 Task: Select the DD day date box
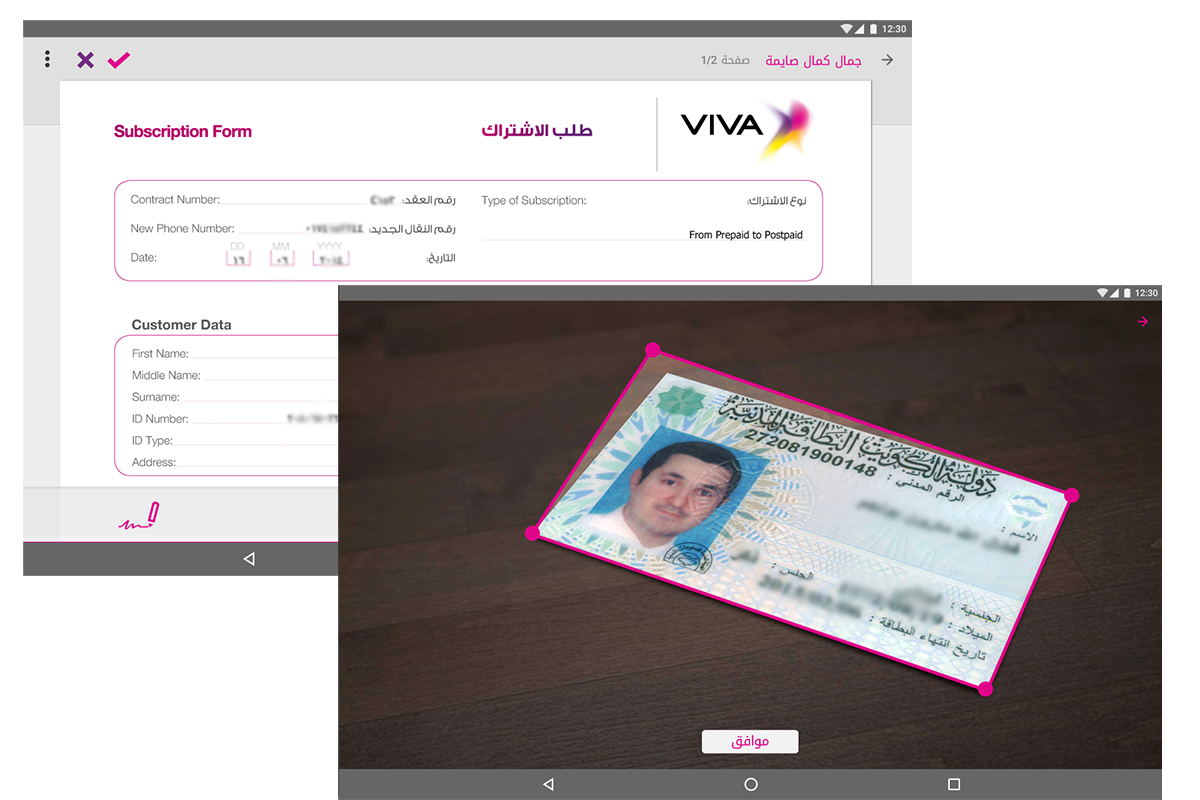(238, 258)
